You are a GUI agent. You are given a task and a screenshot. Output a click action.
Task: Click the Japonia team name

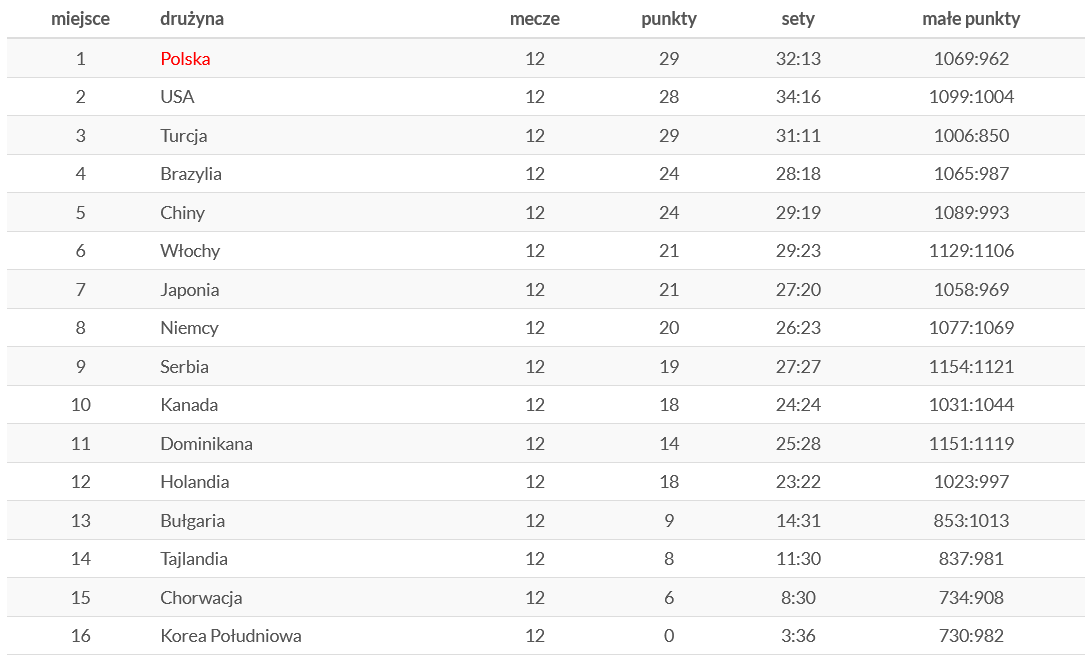pyautogui.click(x=189, y=290)
